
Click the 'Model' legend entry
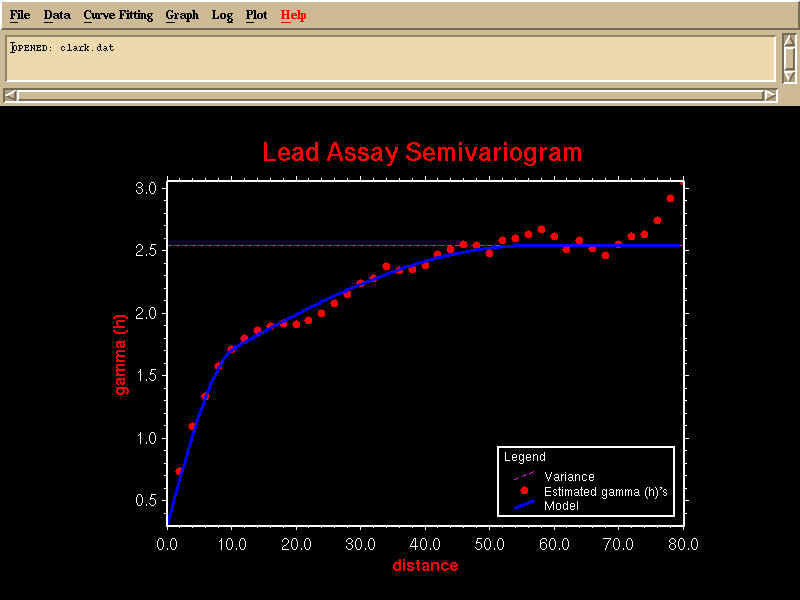[x=561, y=506]
